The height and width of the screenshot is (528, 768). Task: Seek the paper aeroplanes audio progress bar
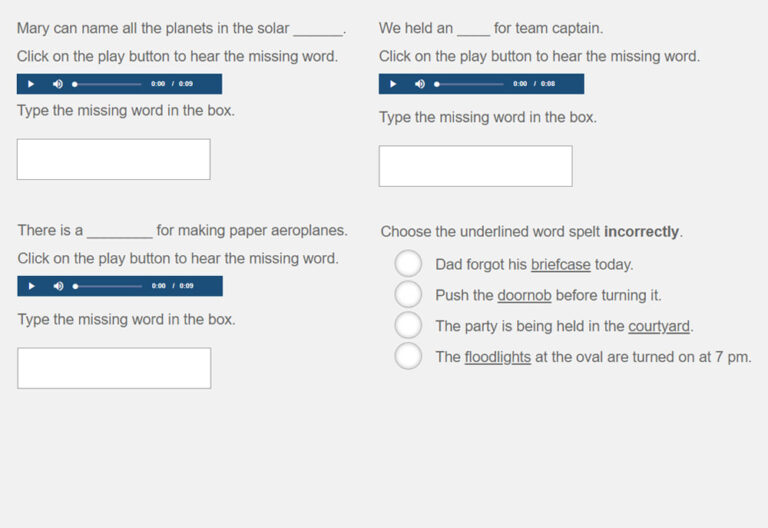point(108,286)
